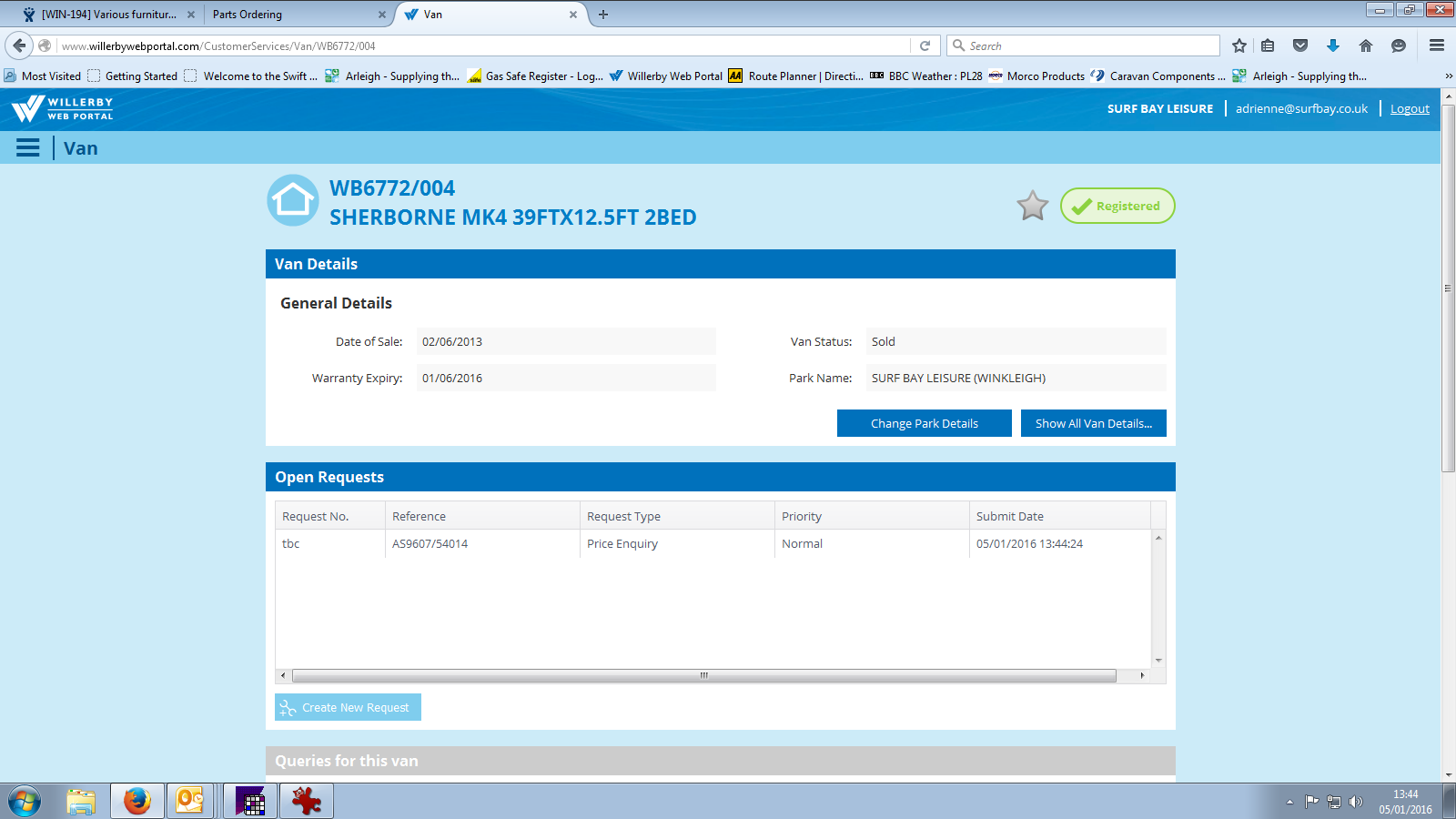The image size is (1456, 819).
Task: Click the address bar URL
Action: (482, 45)
